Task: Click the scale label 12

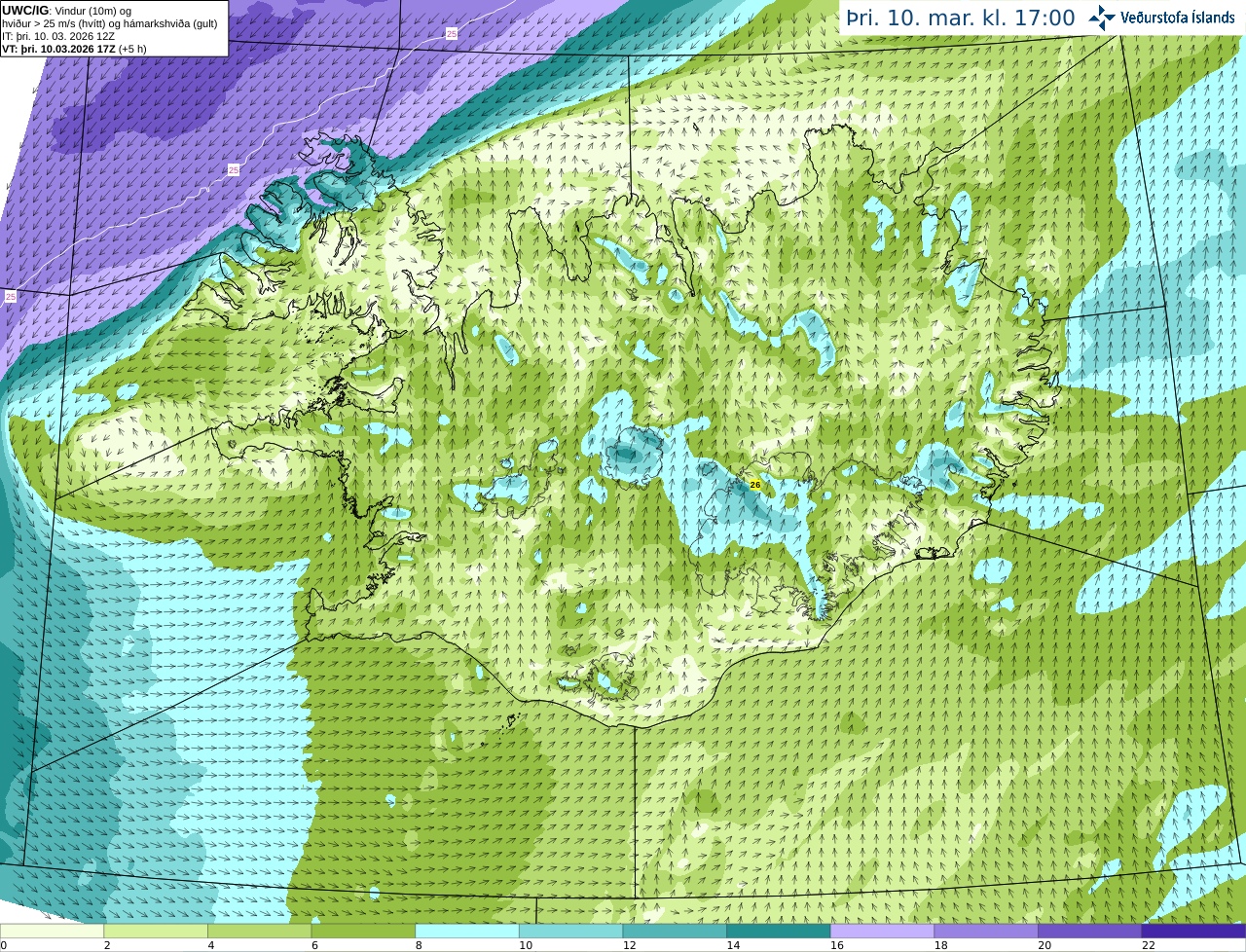Action: click(630, 945)
